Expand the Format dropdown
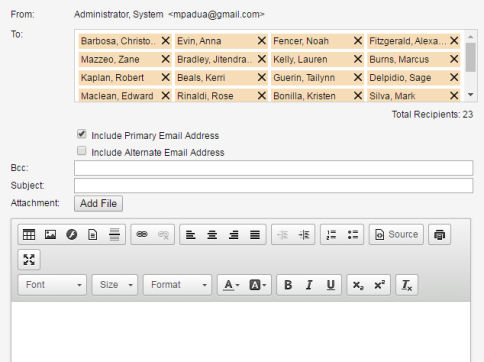Screen dimensions: 484x362 pyautogui.click(x=178, y=285)
